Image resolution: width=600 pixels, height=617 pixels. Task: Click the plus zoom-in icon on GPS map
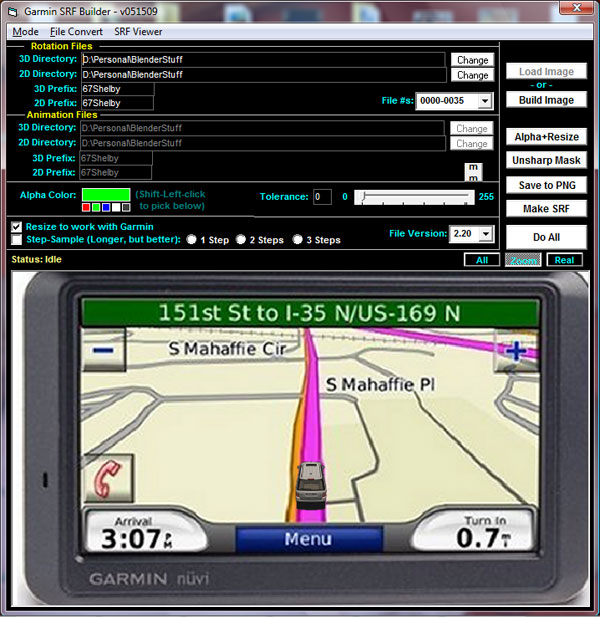516,351
